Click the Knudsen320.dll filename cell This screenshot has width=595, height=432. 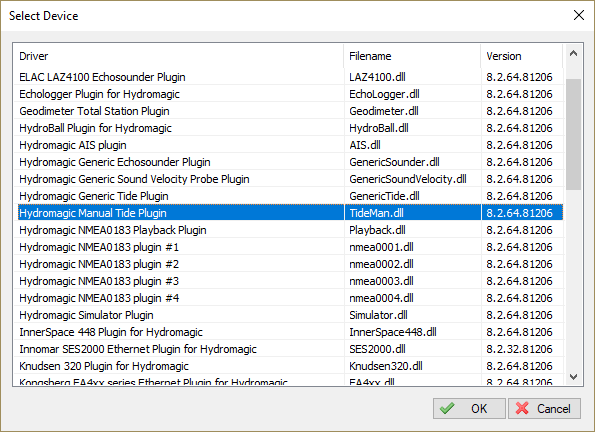[x=386, y=366]
